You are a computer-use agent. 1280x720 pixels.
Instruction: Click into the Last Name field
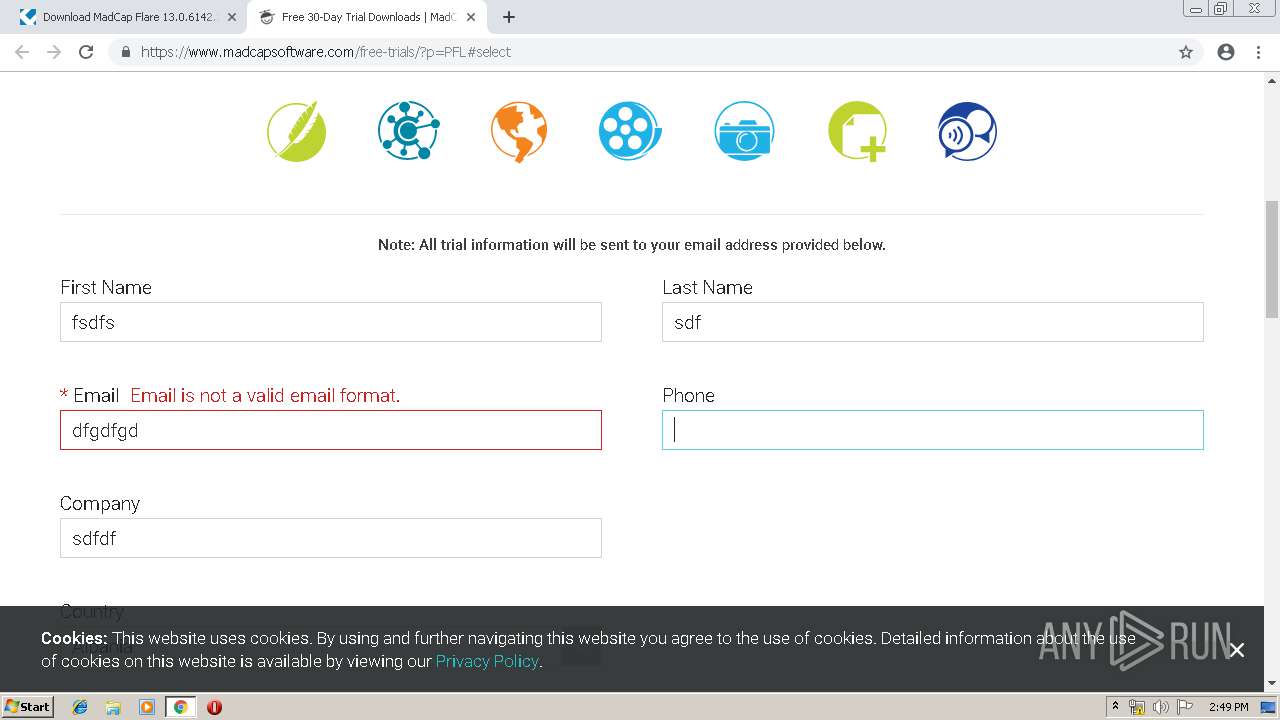click(x=933, y=322)
